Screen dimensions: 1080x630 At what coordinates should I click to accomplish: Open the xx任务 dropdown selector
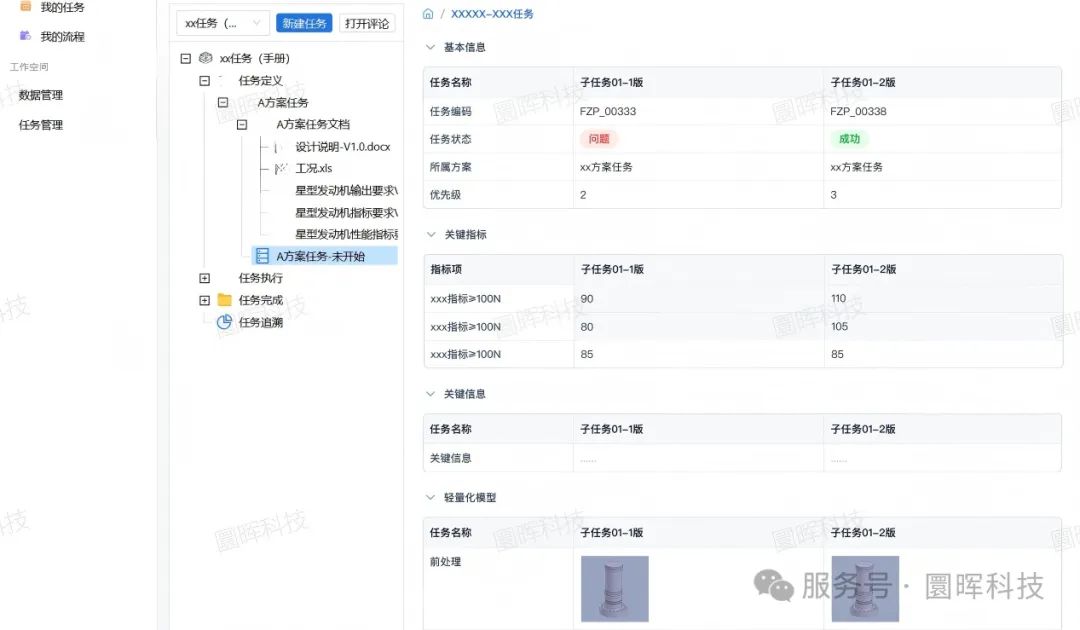(x=223, y=23)
